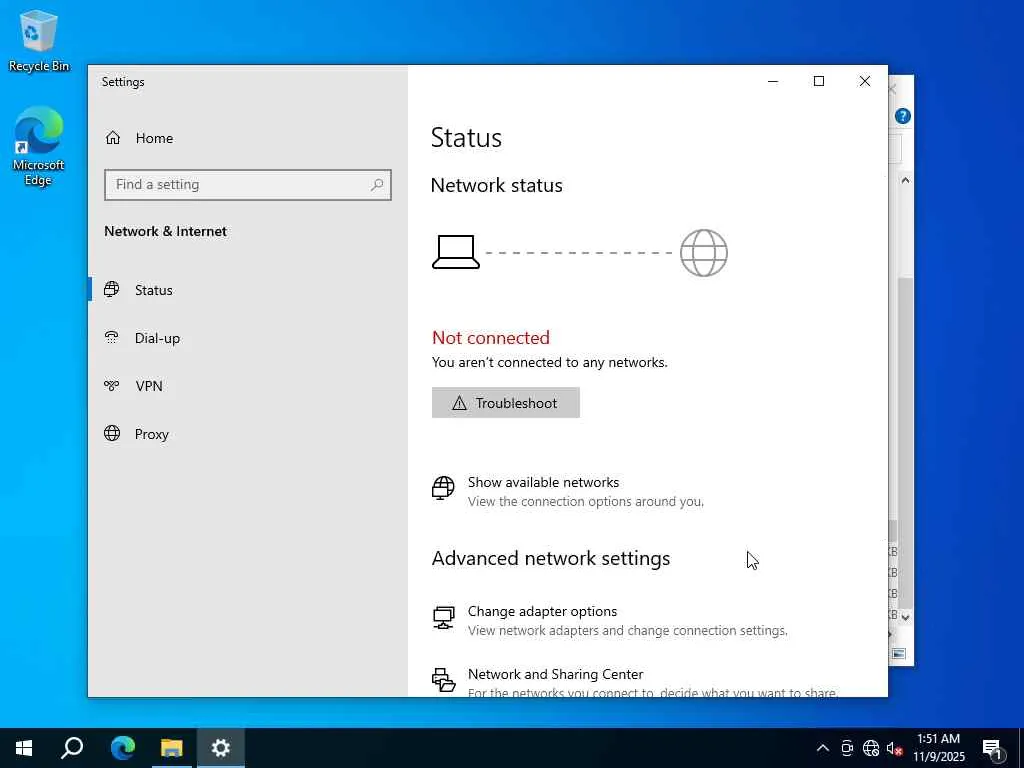The height and width of the screenshot is (768, 1024).
Task: Click the network globe tray icon
Action: click(x=871, y=748)
